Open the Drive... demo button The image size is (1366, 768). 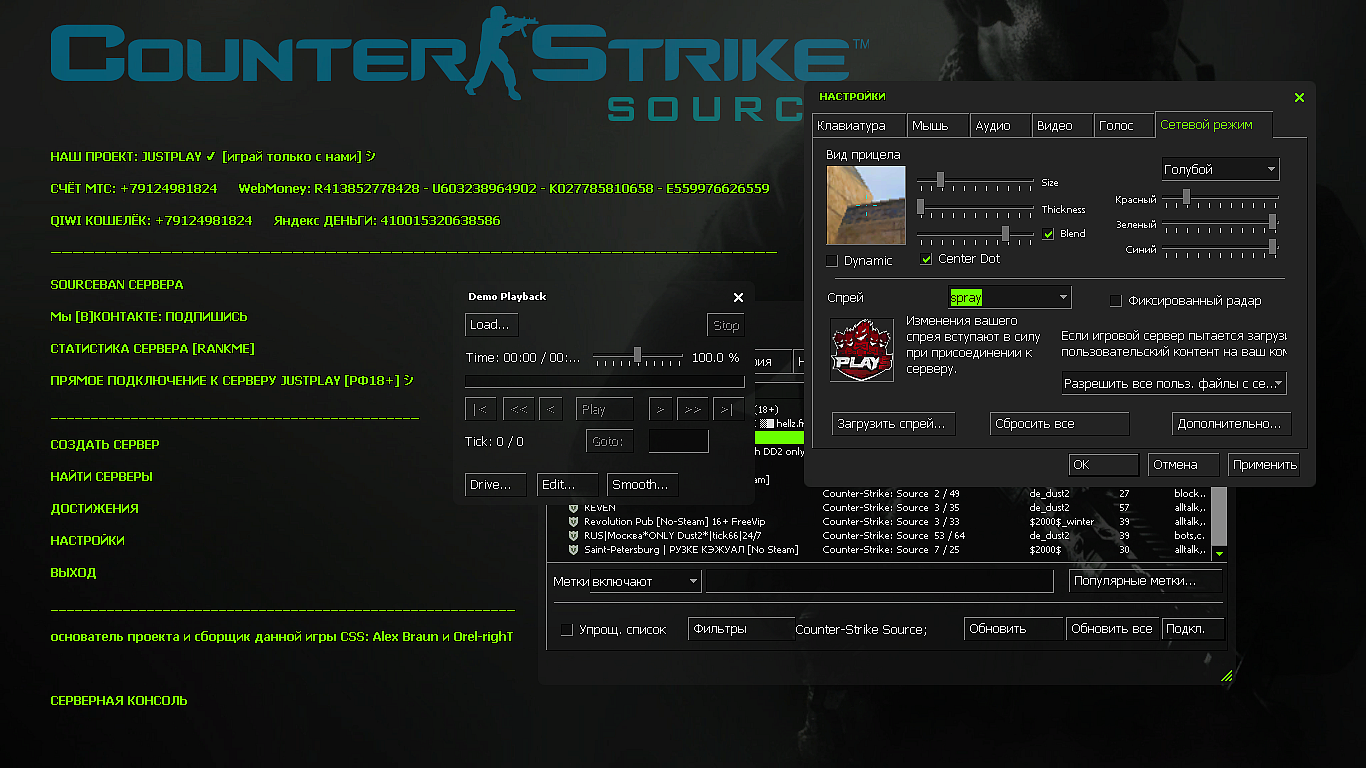496,485
